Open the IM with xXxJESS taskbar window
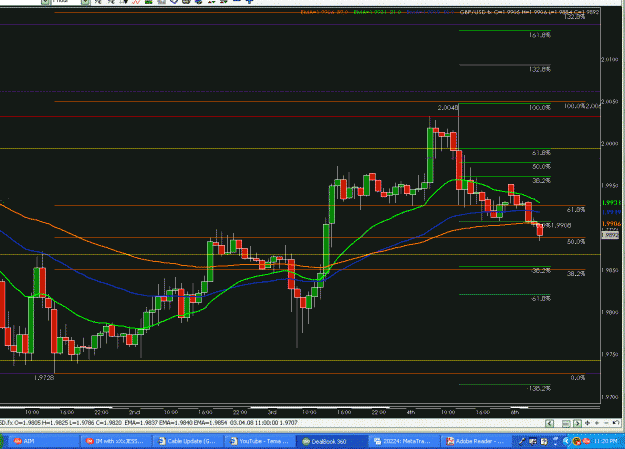This screenshot has height=449, width=625. tap(116, 441)
